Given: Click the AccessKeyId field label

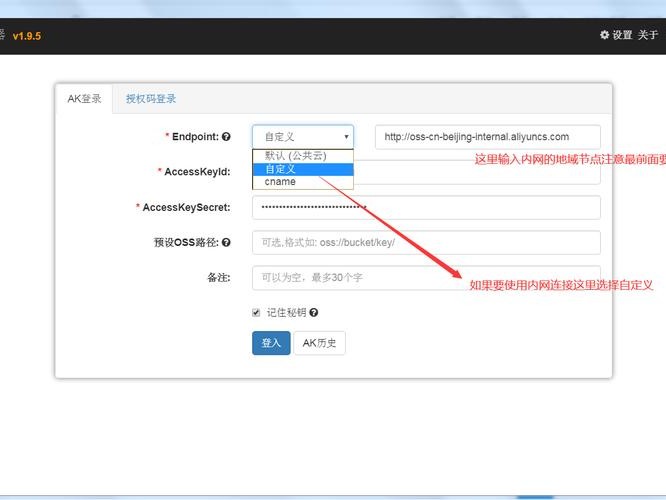Looking at the screenshot, I should (197, 172).
